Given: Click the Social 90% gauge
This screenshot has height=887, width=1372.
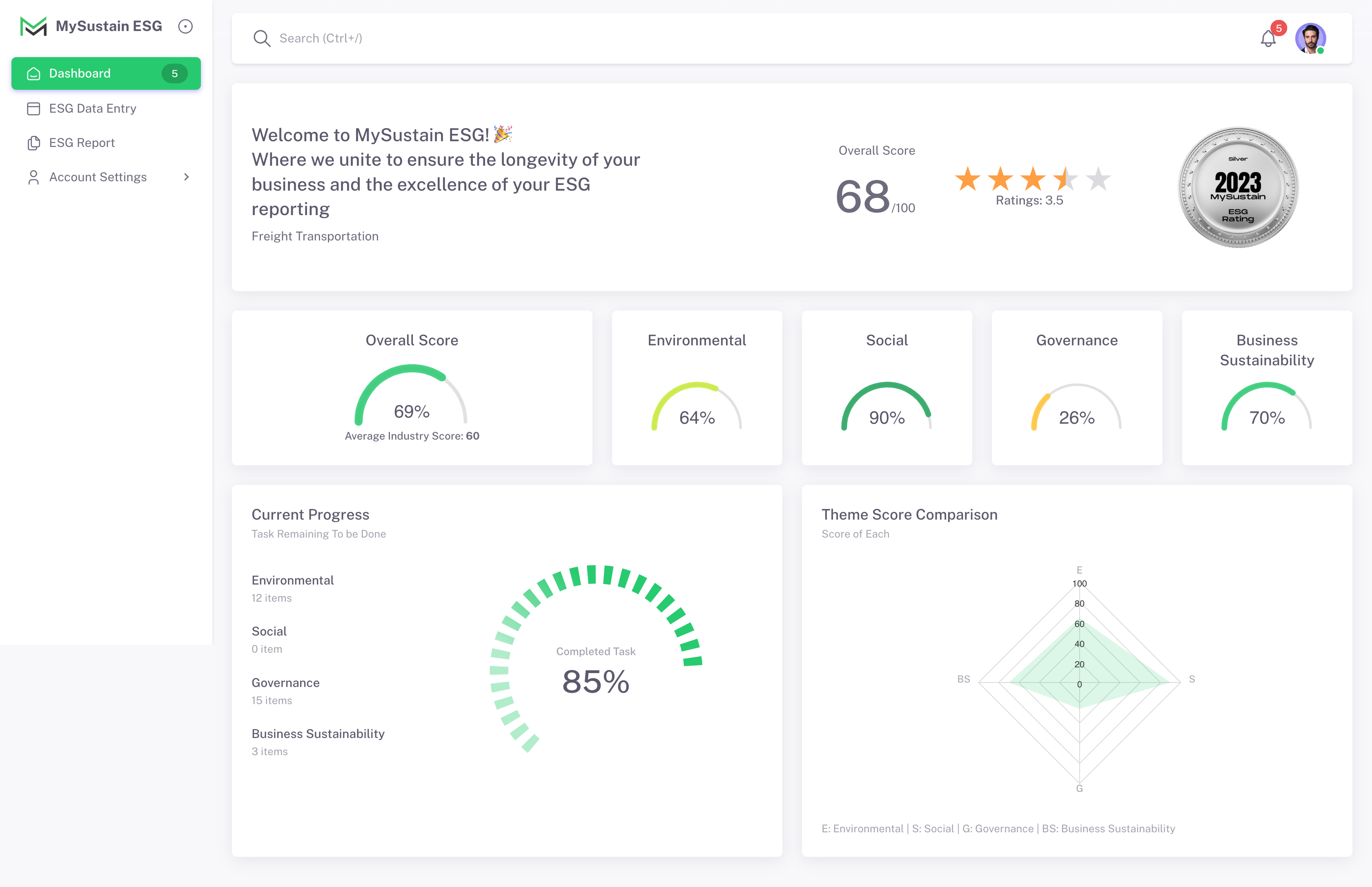Looking at the screenshot, I should 887,407.
